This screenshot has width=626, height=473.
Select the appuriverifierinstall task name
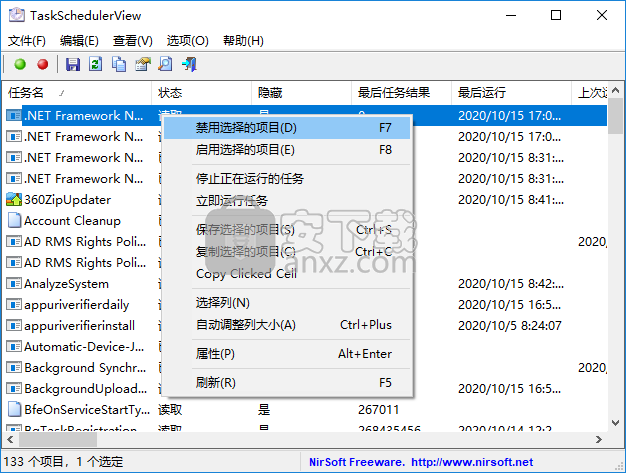(x=79, y=326)
